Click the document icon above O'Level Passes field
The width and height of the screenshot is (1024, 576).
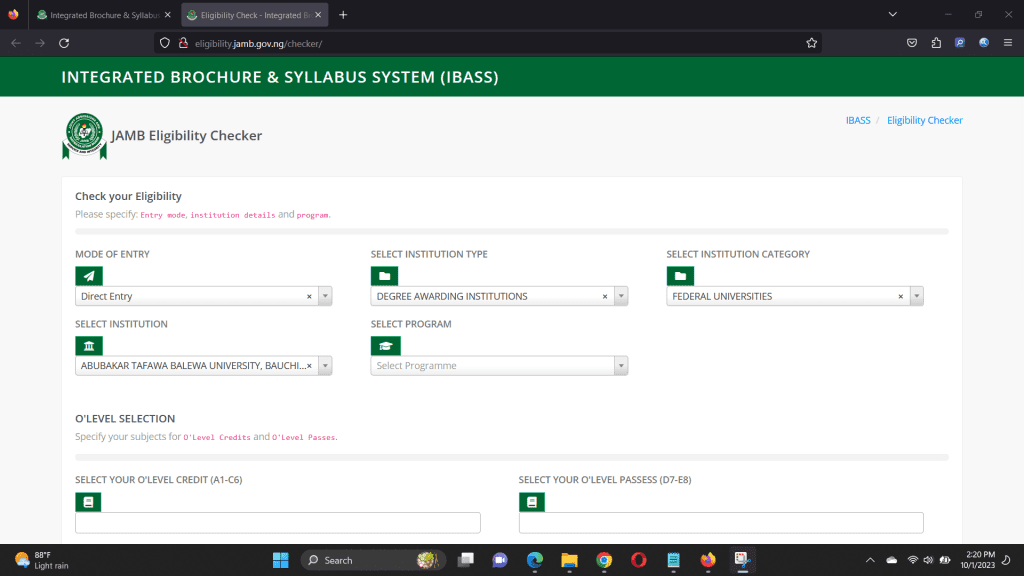point(532,502)
